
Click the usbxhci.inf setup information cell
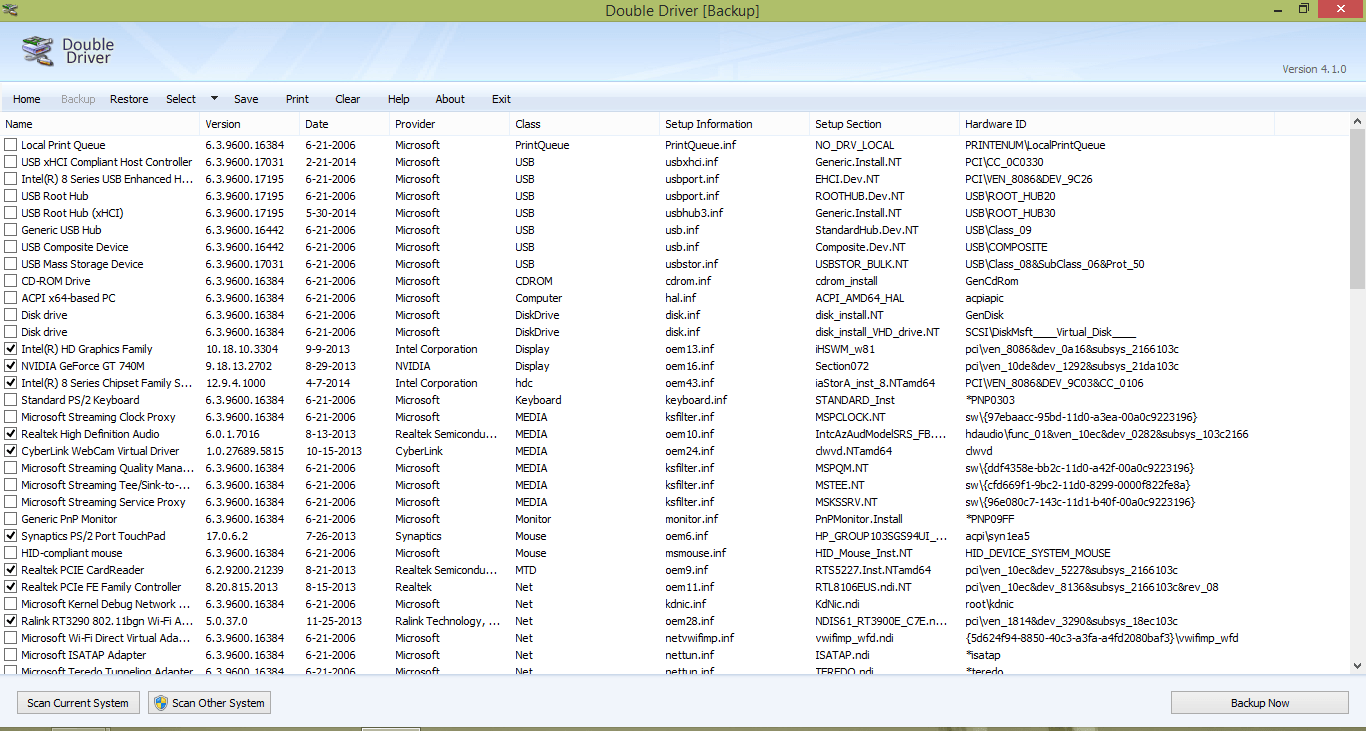[691, 162]
